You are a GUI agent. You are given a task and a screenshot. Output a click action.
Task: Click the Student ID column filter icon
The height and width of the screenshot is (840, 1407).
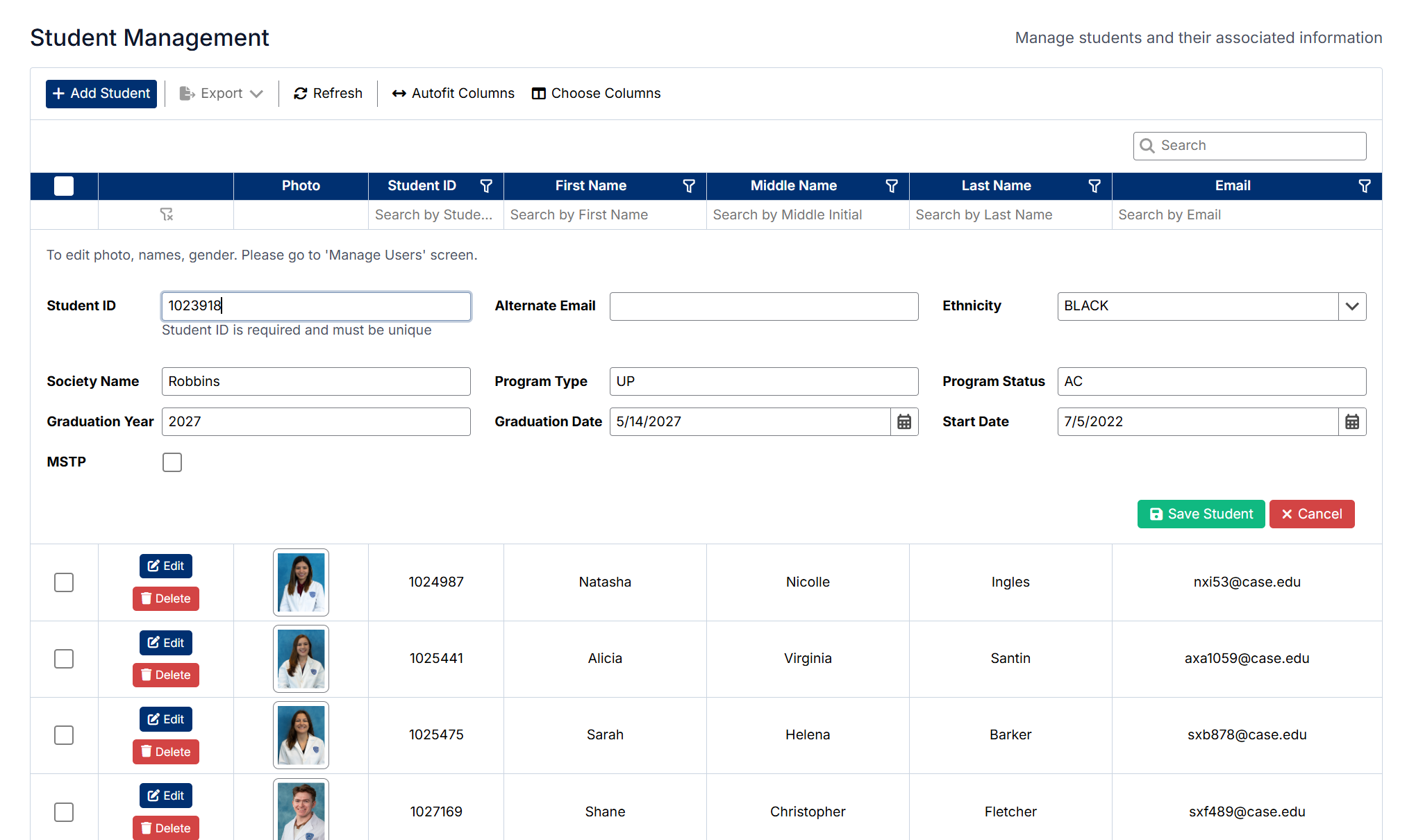486,186
